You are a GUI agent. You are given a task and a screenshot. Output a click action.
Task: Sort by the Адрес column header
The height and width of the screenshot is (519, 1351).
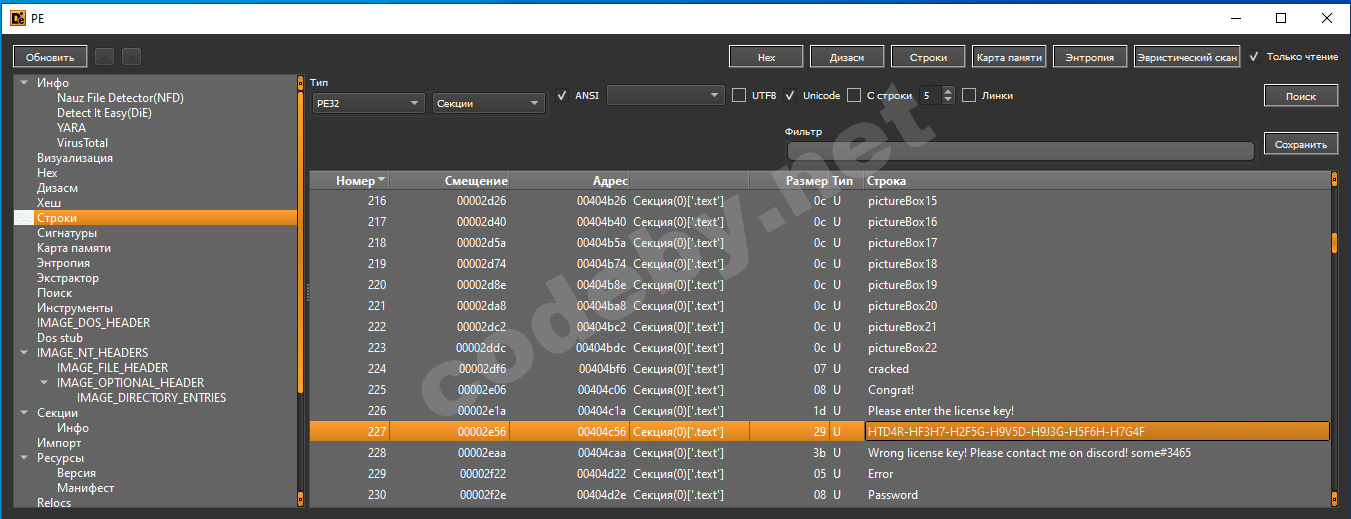(569, 181)
